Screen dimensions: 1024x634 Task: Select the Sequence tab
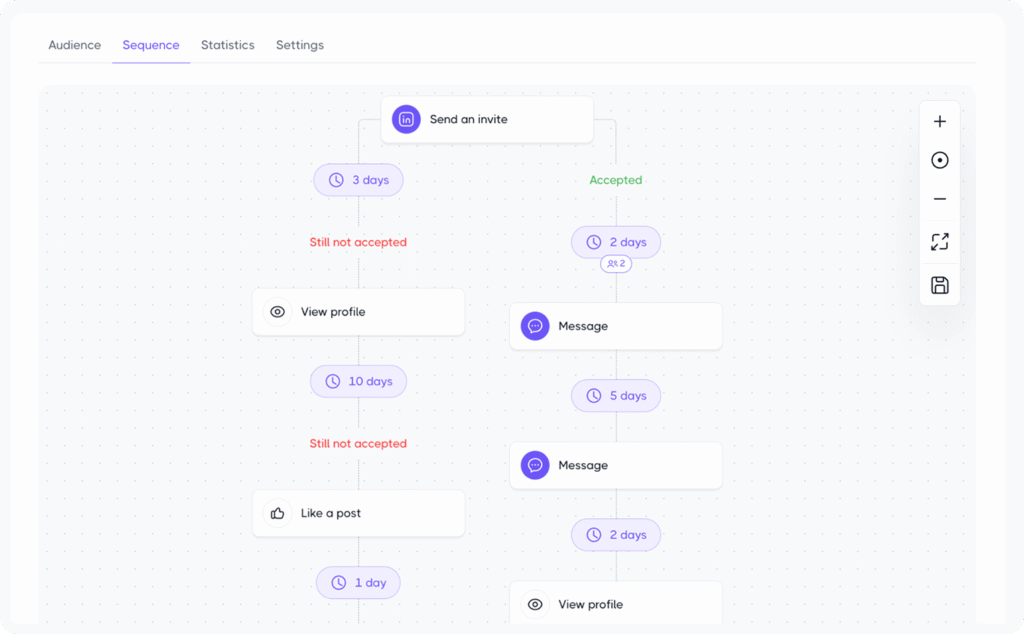click(x=151, y=45)
